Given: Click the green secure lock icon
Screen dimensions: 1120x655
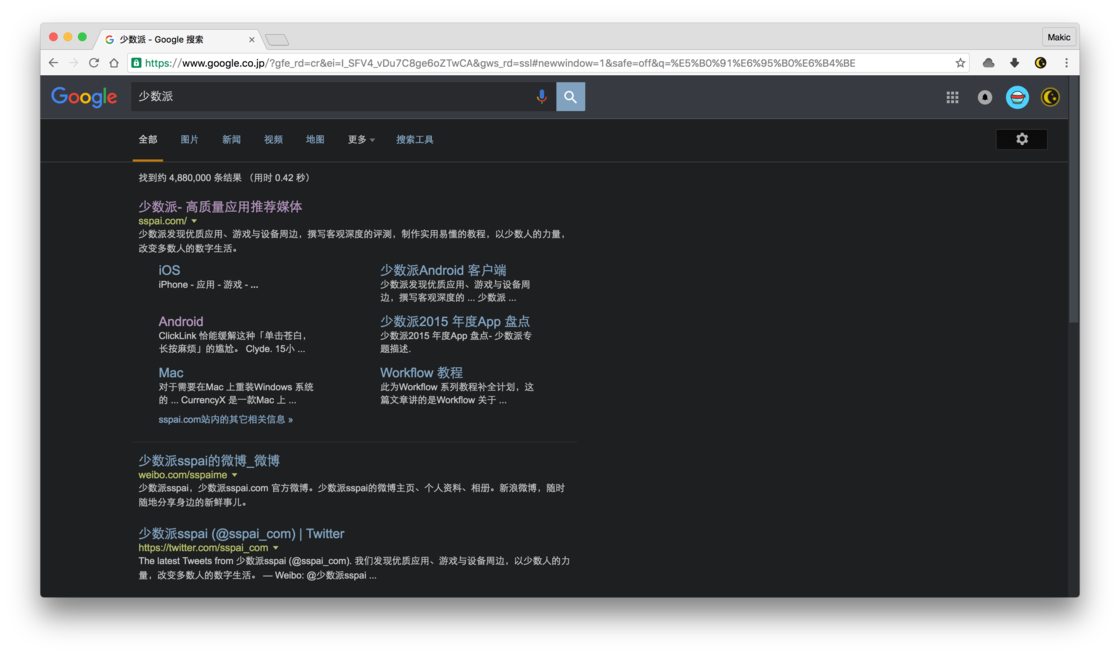Looking at the screenshot, I should coord(136,63).
